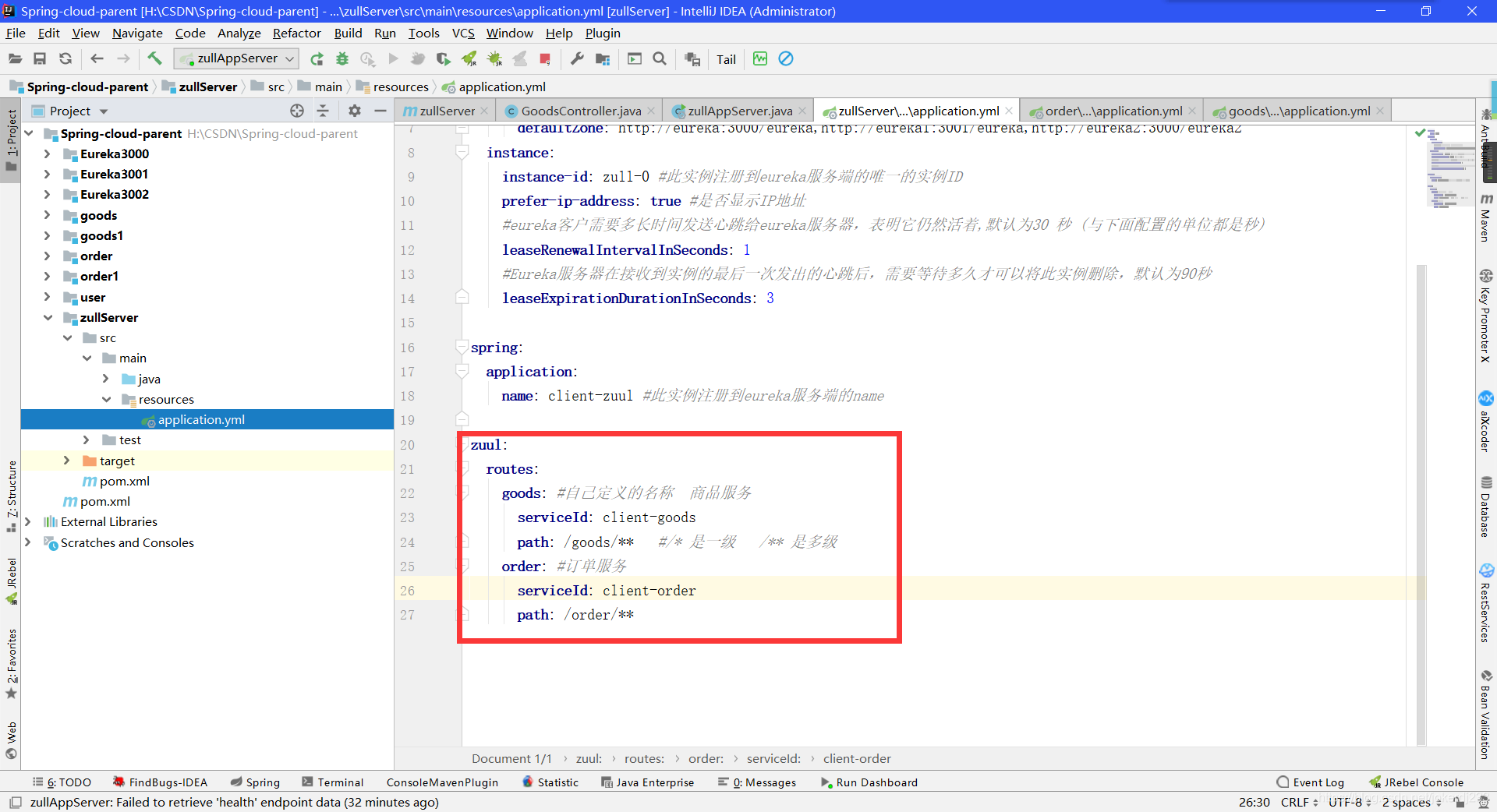Open the Project view selector dropdown

(x=70, y=111)
